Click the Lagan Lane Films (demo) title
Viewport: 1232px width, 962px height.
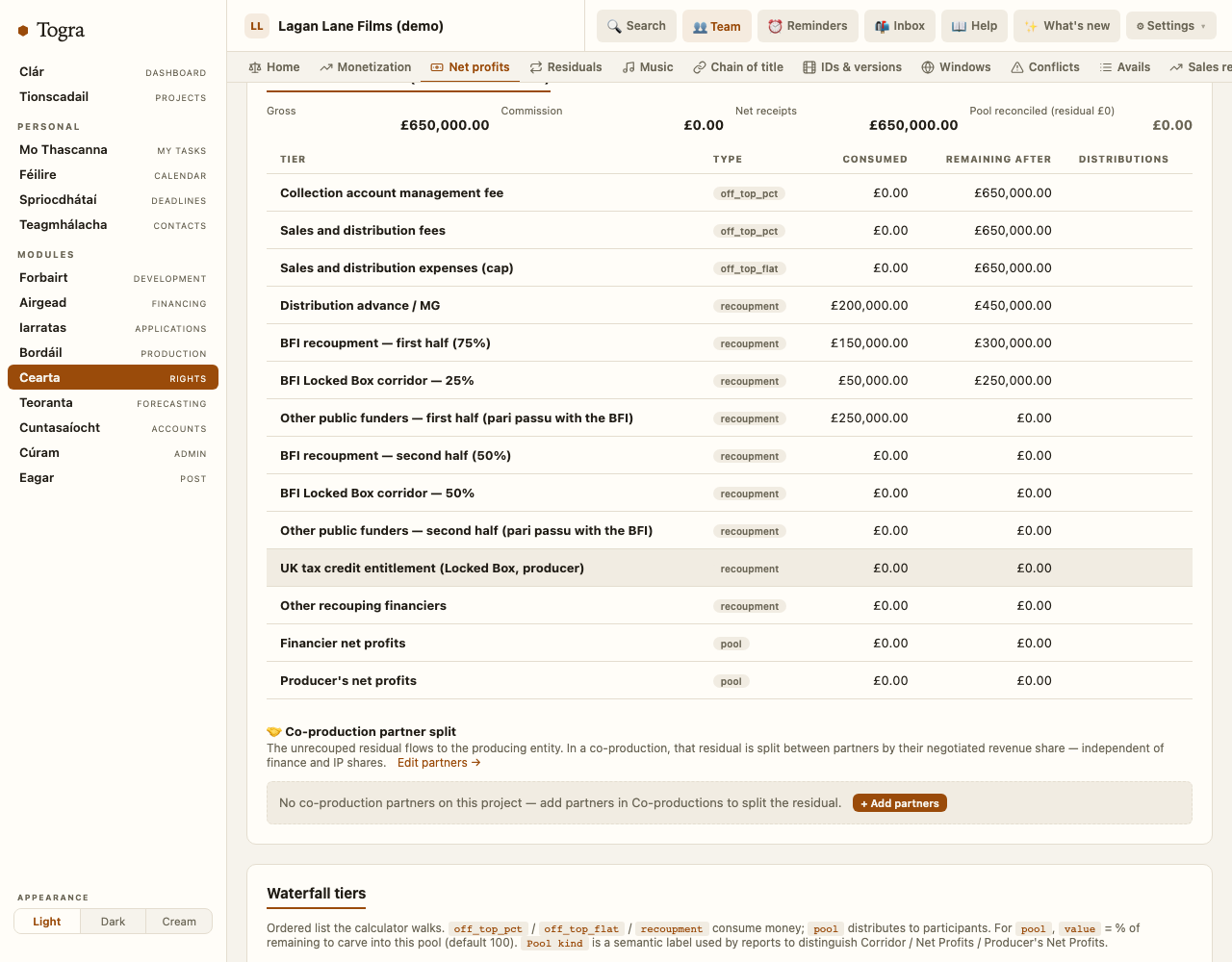click(x=361, y=26)
